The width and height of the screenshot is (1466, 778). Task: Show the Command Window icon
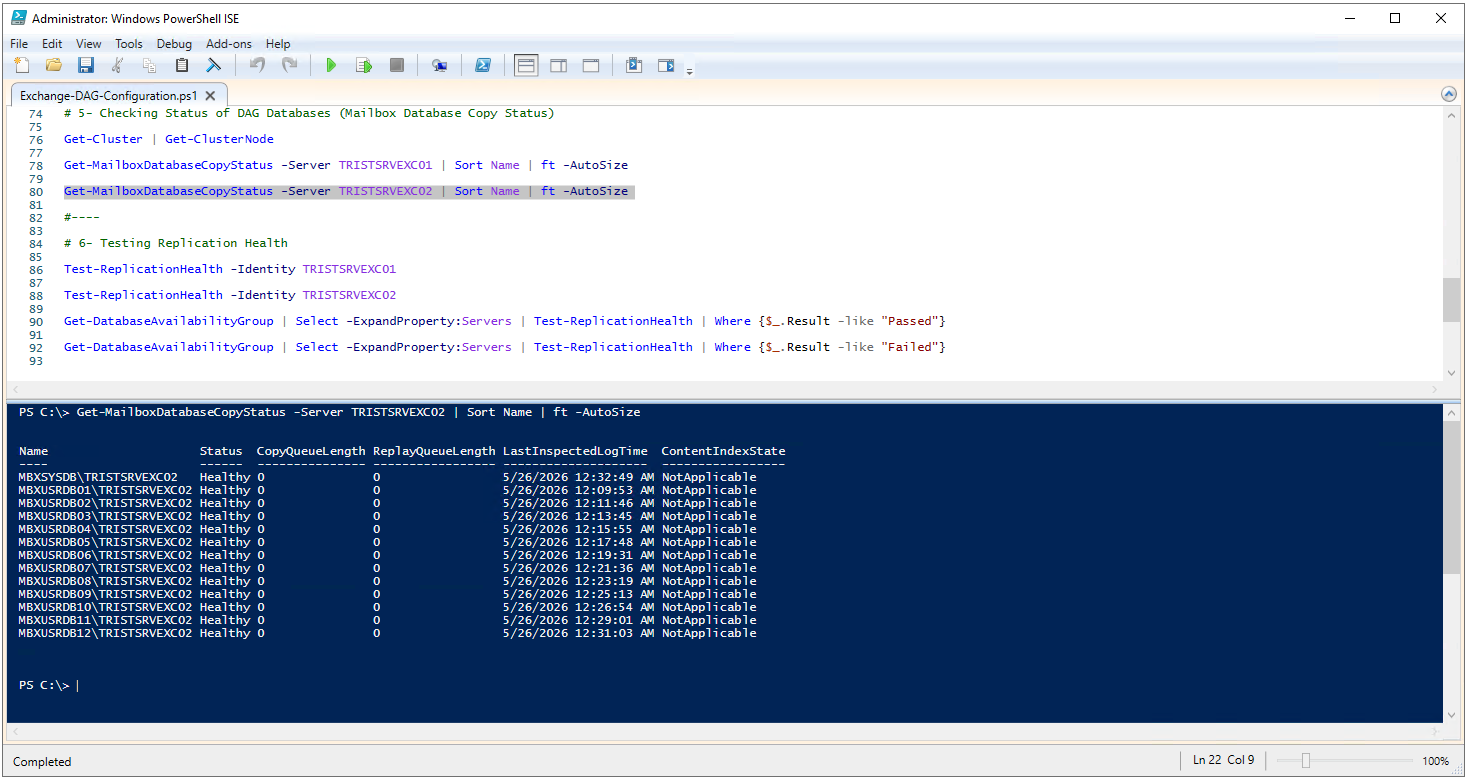coord(633,65)
